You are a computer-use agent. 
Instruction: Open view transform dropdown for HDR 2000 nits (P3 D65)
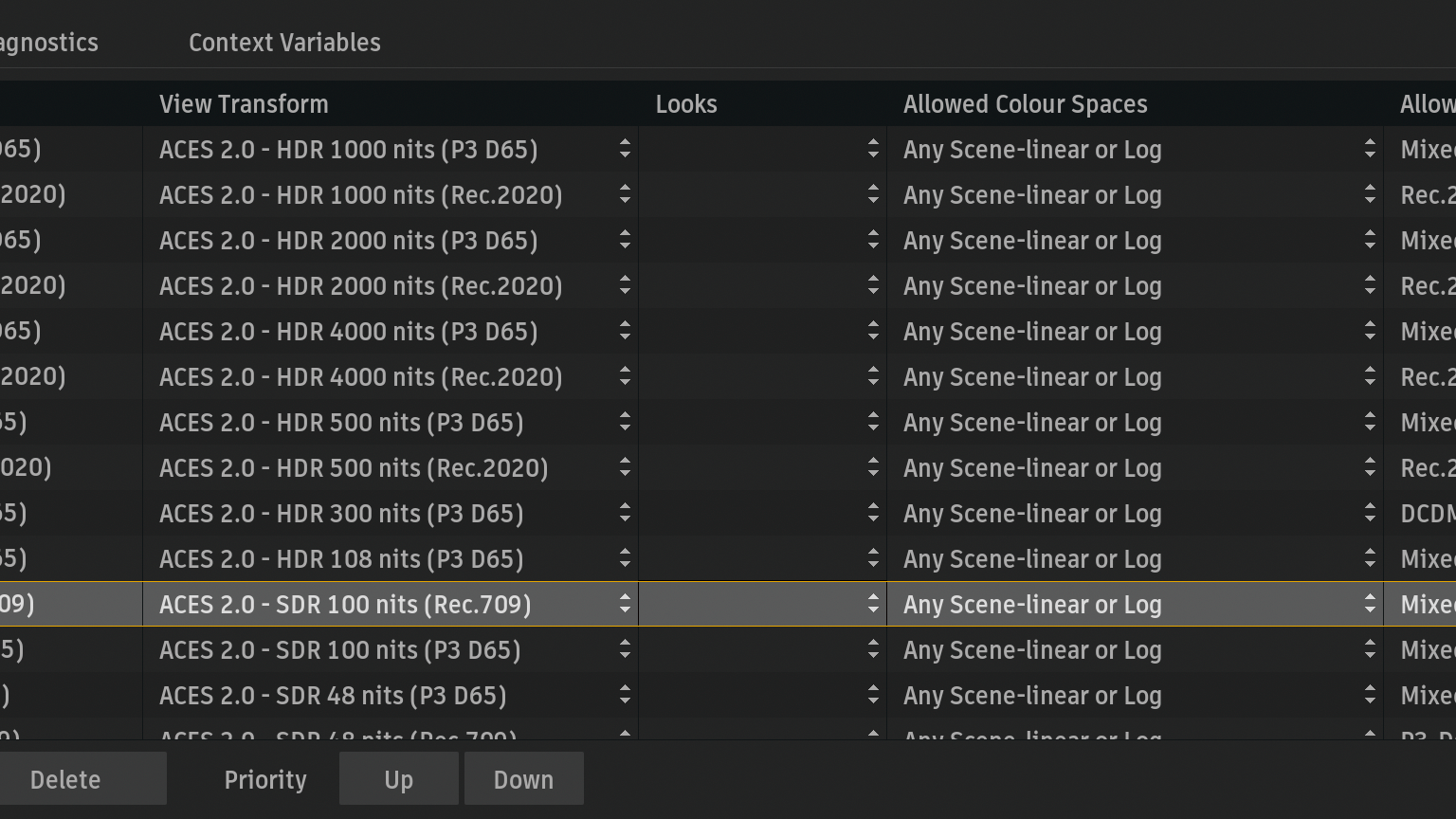pyautogui.click(x=391, y=241)
